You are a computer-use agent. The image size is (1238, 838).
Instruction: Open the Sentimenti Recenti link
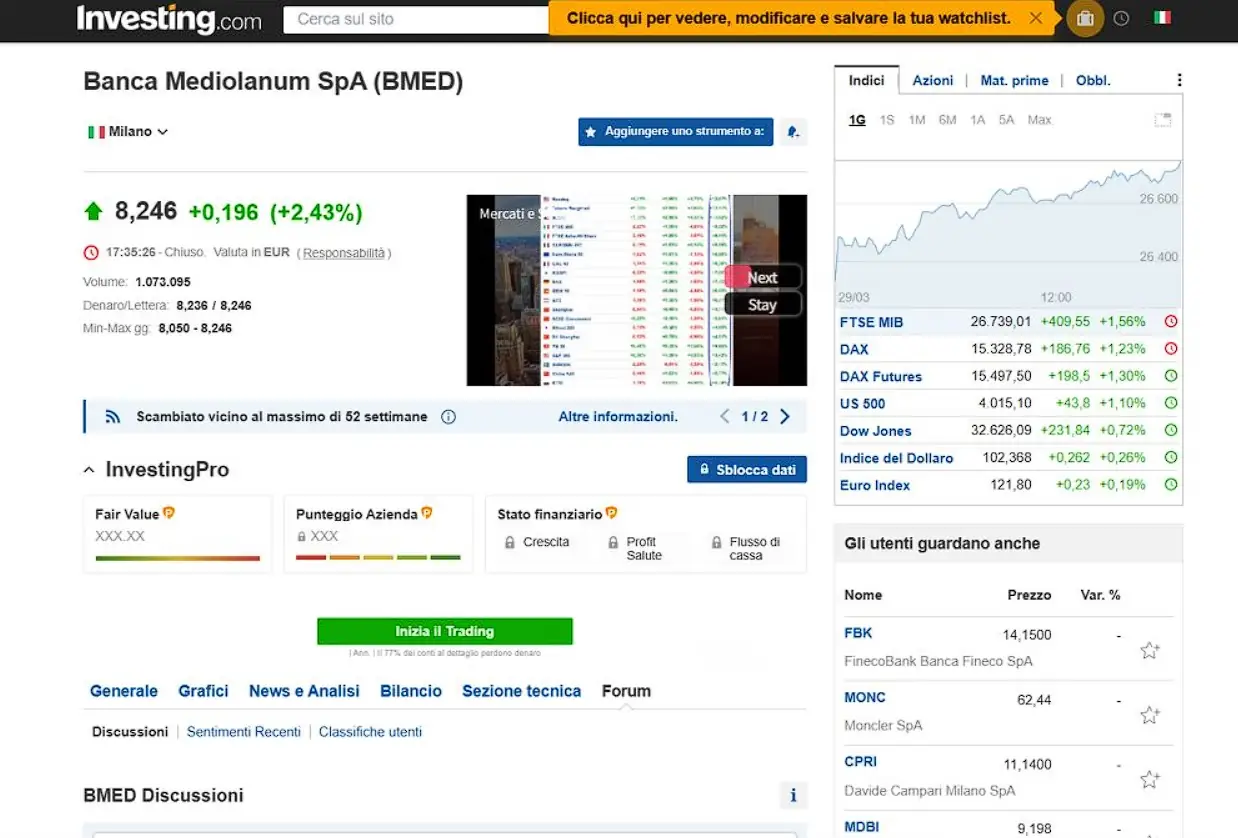(x=244, y=732)
